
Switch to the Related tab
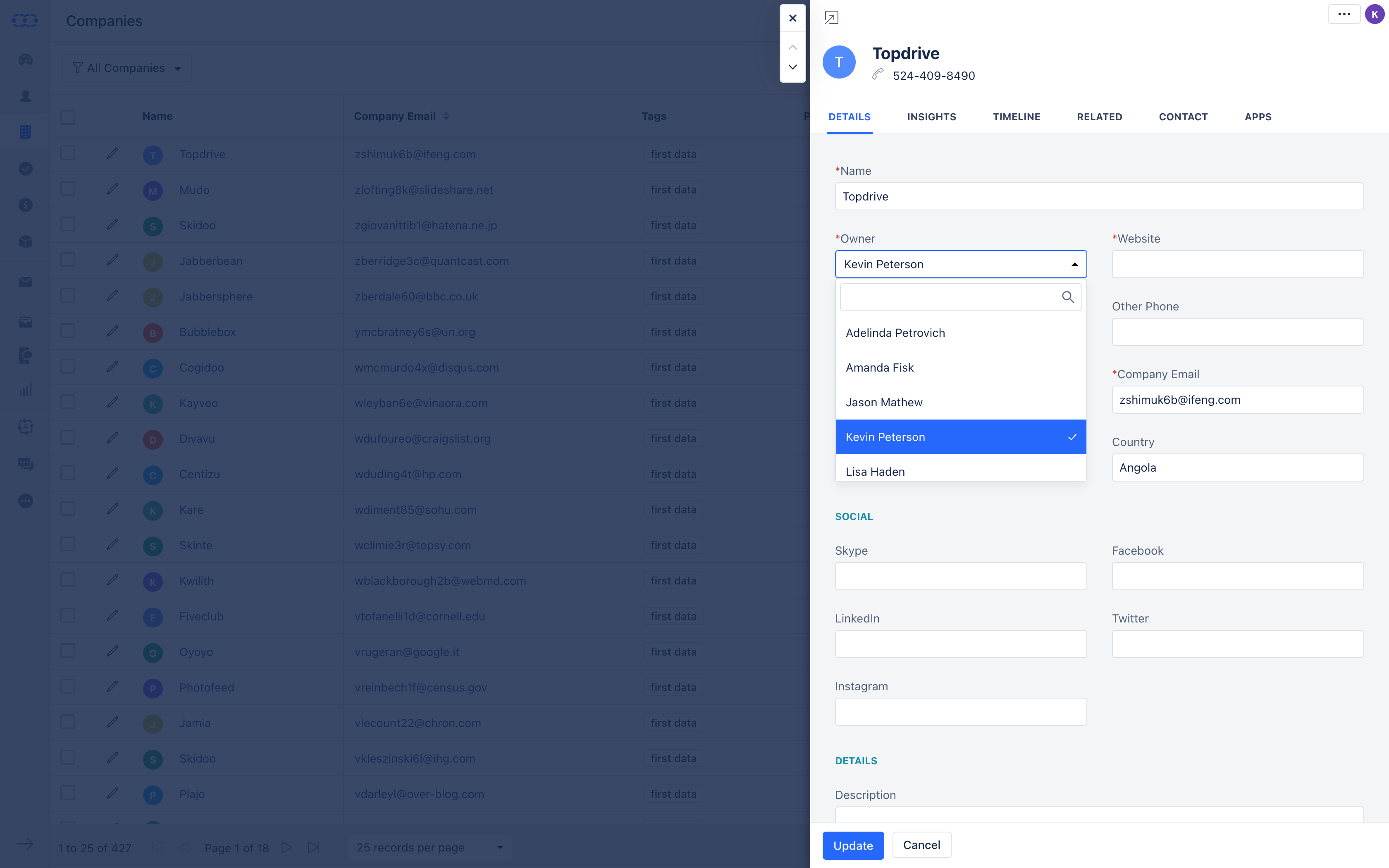1099,117
